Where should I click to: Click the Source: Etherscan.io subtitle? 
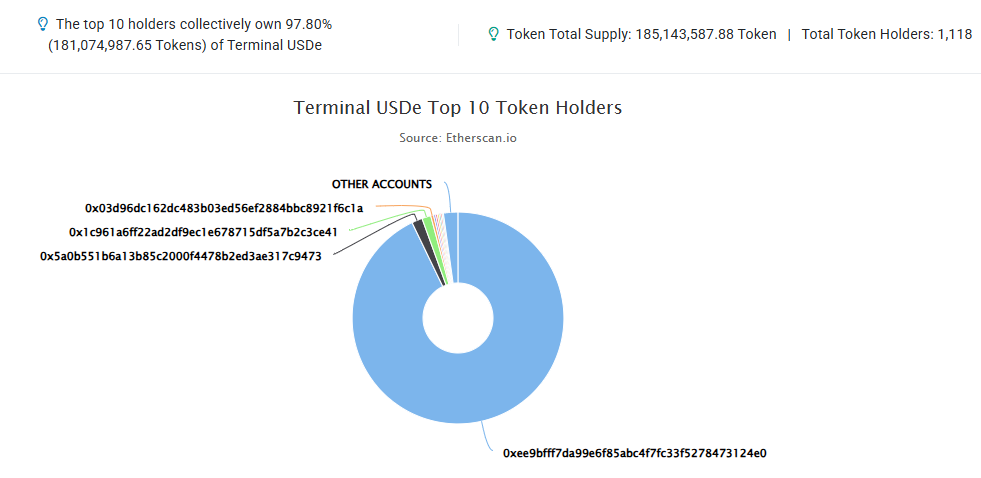458,138
